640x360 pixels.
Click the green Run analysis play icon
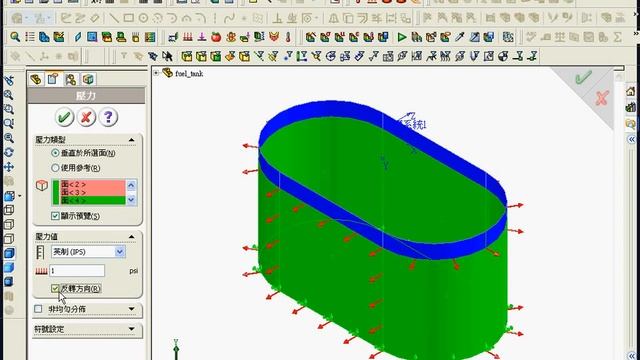402,37
